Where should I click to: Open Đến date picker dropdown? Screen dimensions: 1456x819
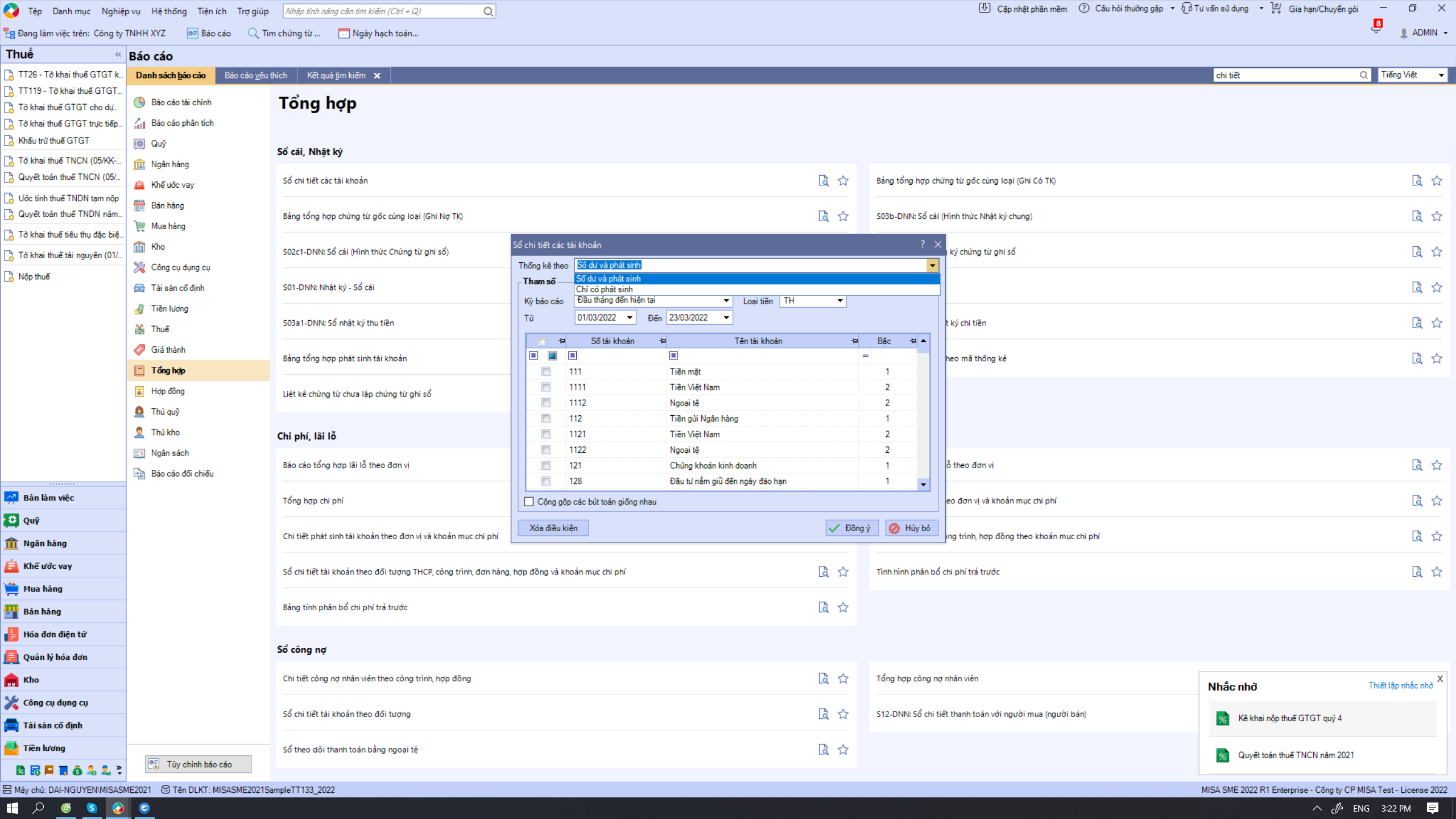(x=726, y=317)
